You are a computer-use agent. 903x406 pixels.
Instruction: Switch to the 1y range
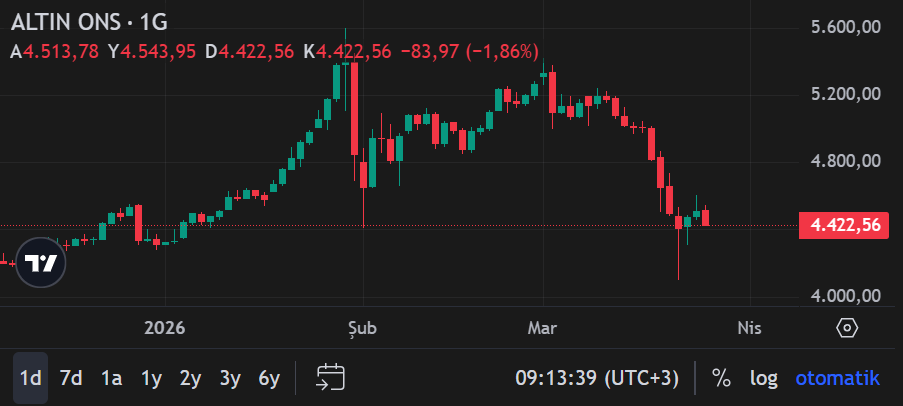tap(151, 378)
